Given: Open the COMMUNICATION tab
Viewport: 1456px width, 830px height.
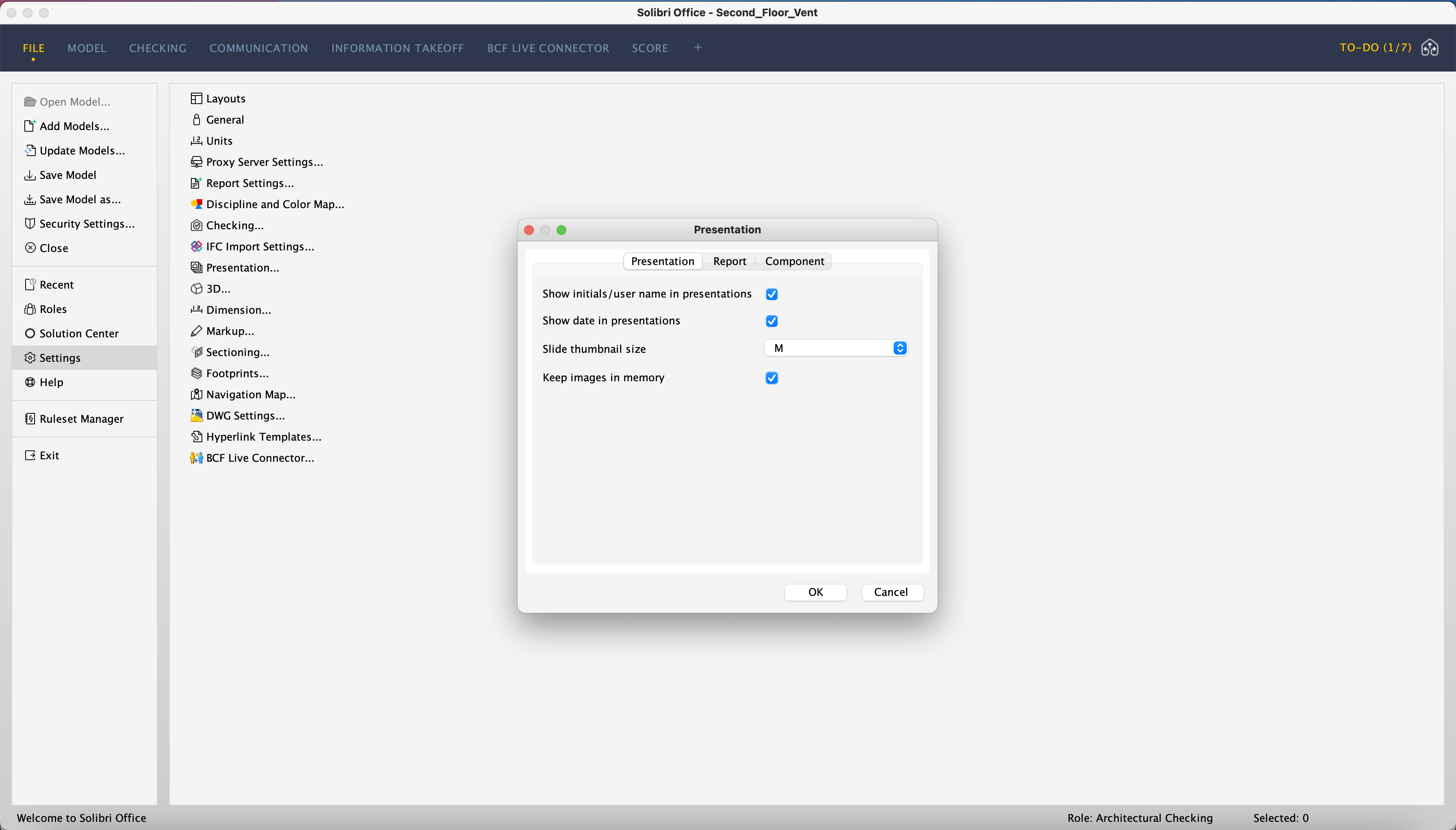Looking at the screenshot, I should click(x=259, y=48).
